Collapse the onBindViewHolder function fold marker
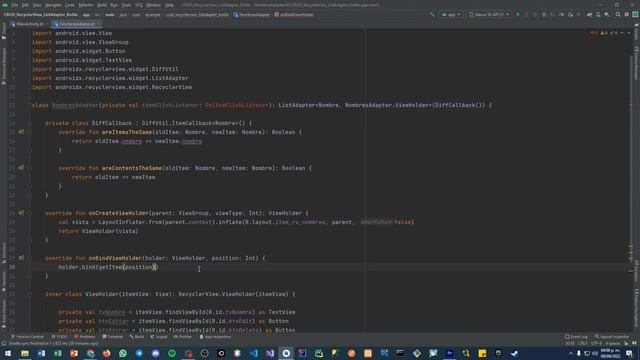Screen dimensions: 640x360 29,258
